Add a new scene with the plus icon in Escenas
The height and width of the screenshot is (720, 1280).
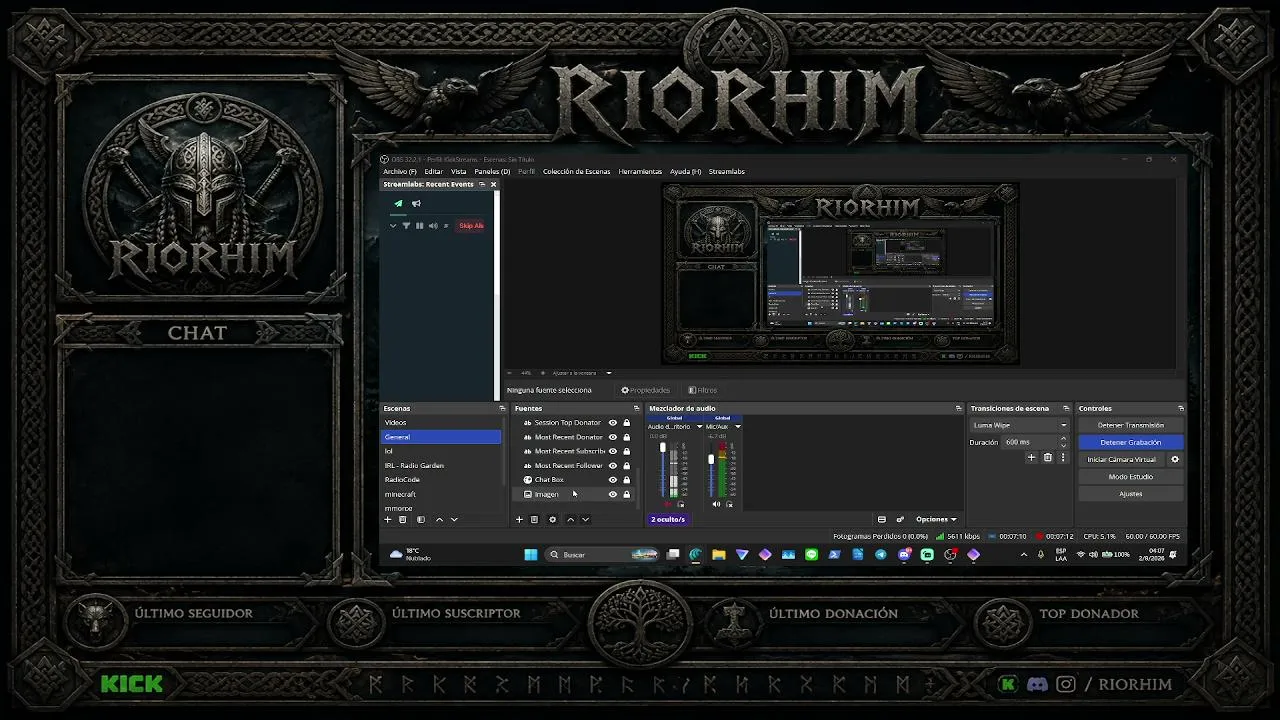pos(388,520)
